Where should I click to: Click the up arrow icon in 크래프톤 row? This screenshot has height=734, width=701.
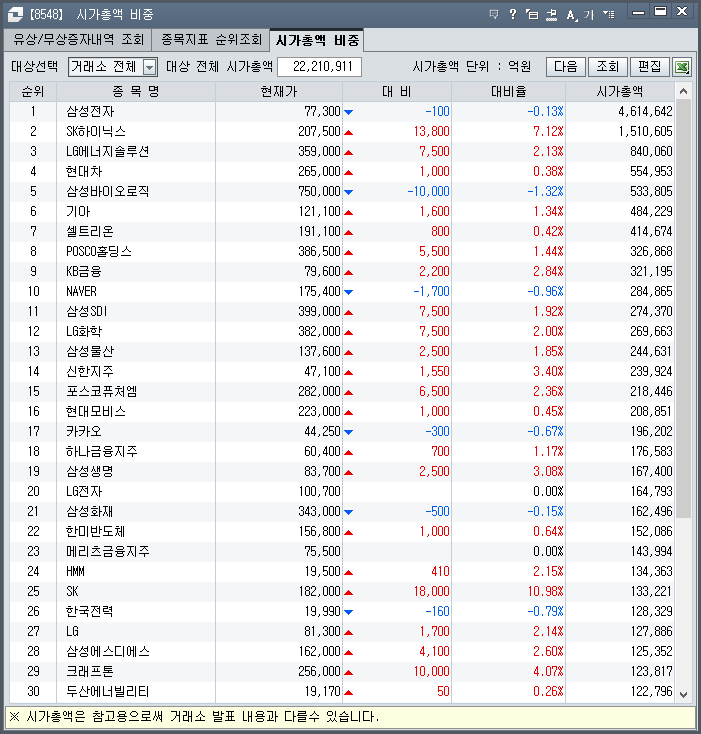[x=349, y=672]
